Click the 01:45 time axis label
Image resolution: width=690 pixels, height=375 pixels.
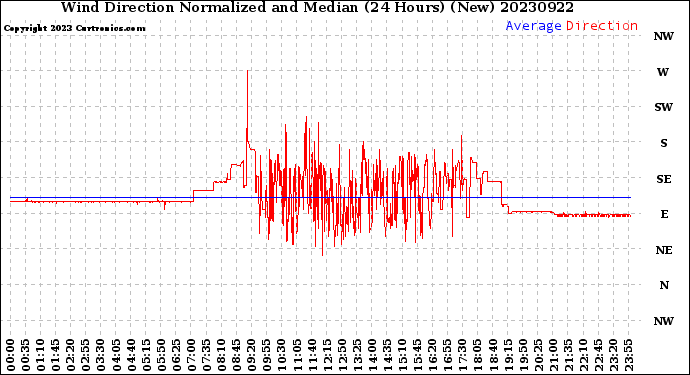(x=55, y=355)
